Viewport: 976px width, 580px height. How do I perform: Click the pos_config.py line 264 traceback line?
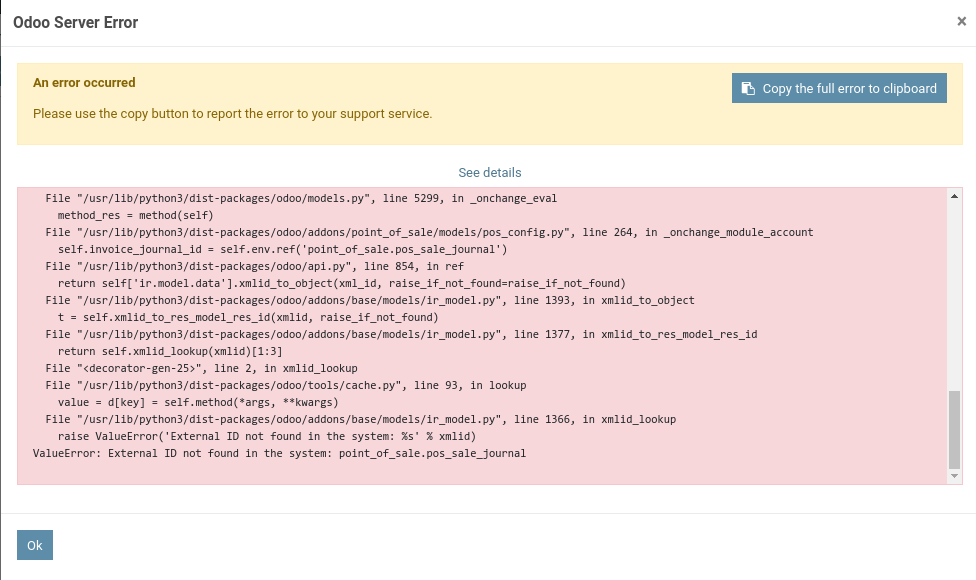click(x=429, y=232)
